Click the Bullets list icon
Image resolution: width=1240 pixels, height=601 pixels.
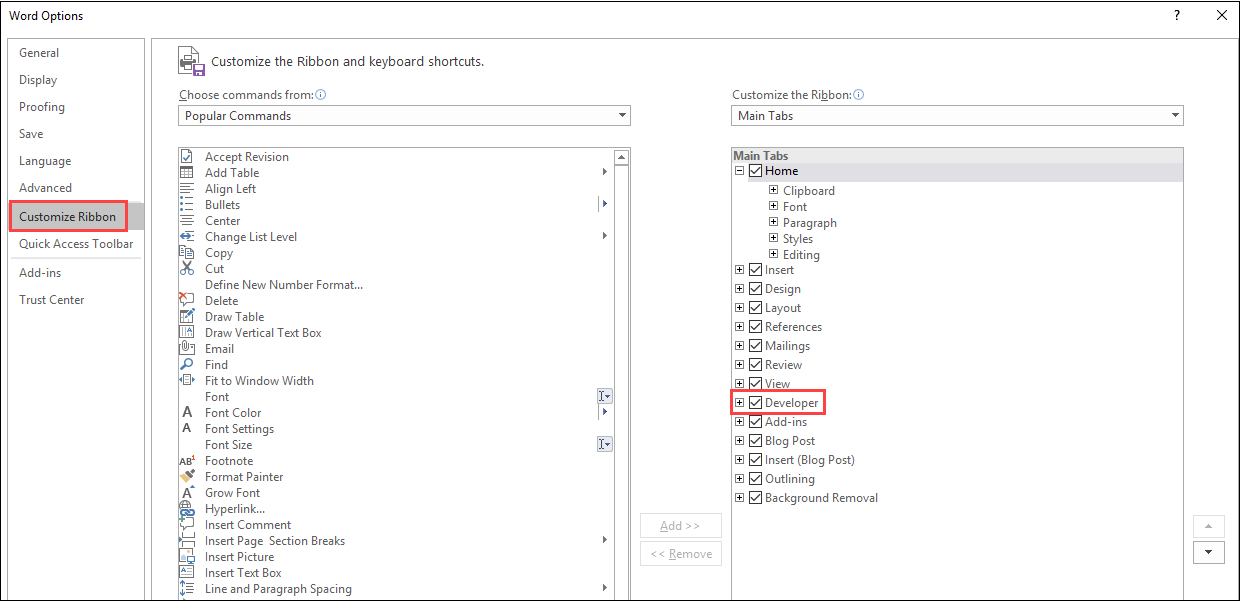pos(186,205)
